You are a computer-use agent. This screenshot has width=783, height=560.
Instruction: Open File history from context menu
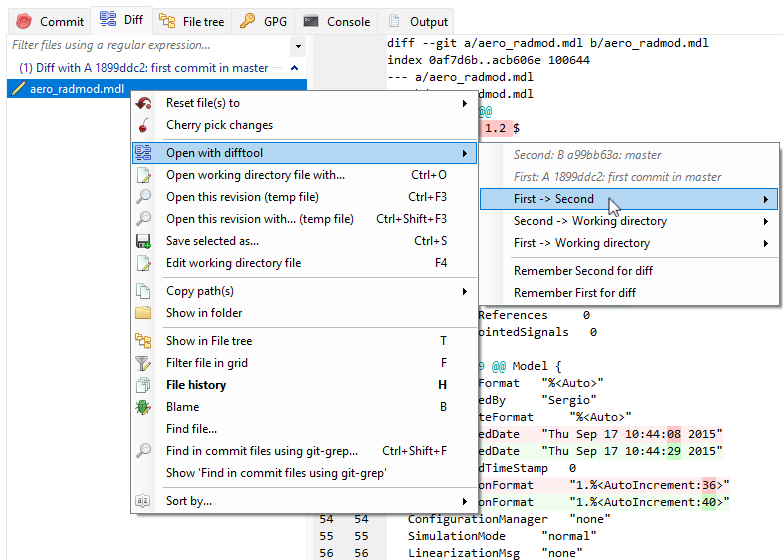point(305,385)
